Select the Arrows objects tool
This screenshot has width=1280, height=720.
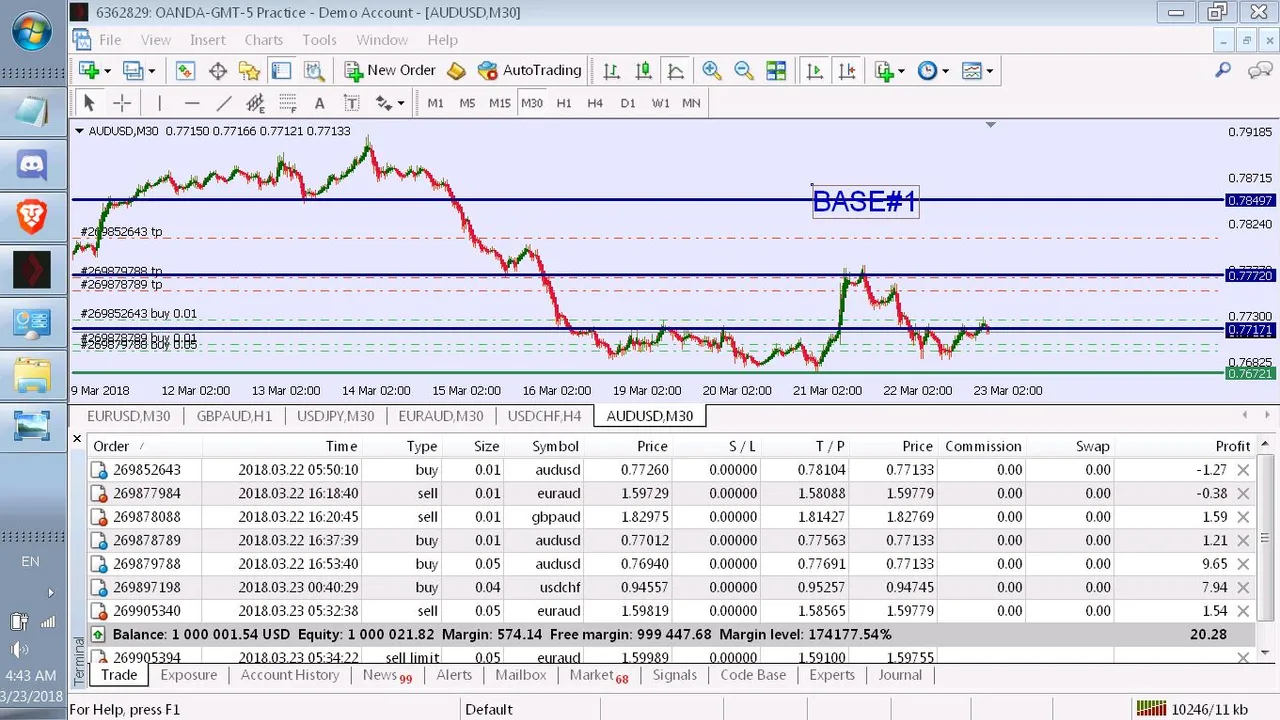[384, 102]
